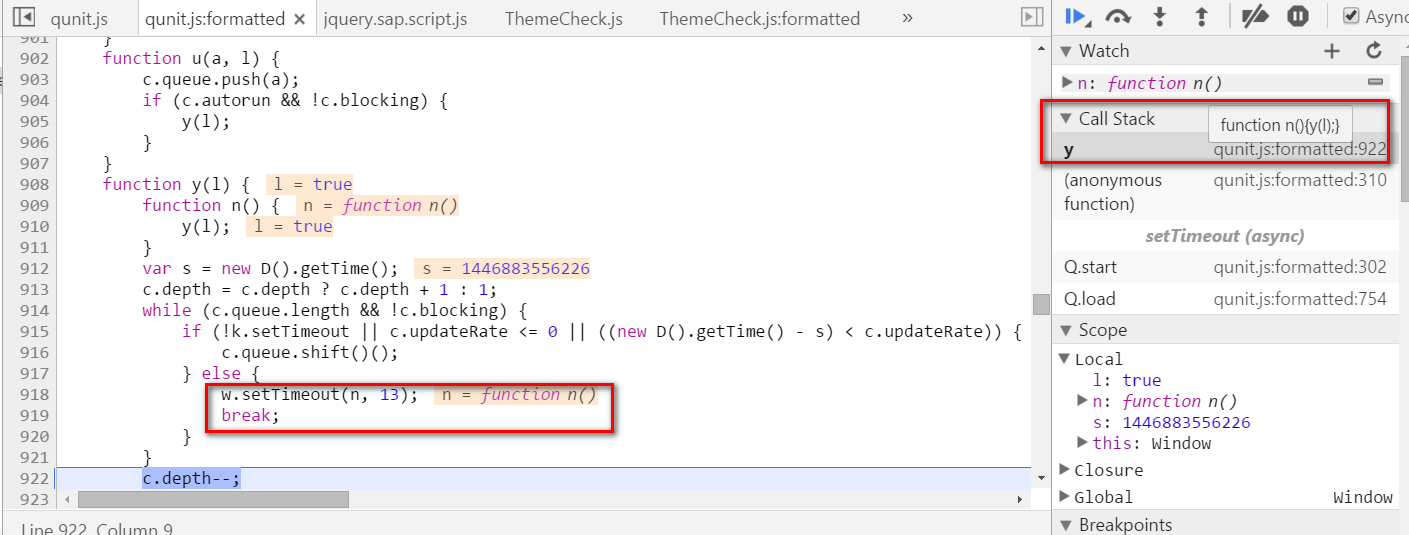This screenshot has width=1409, height=535.
Task: Expand the n function in Watch
Action: point(1068,83)
